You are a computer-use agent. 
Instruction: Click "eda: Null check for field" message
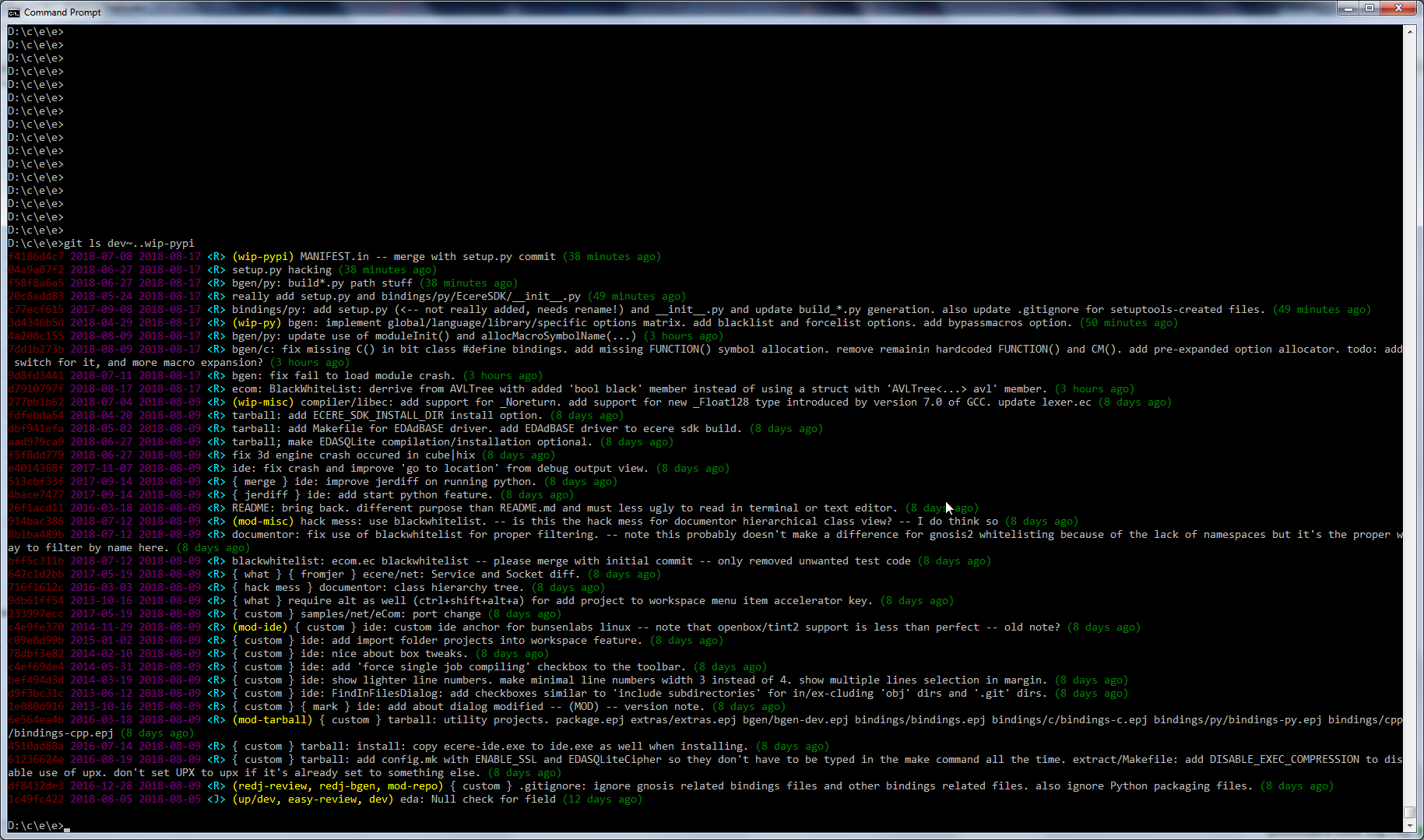478,799
